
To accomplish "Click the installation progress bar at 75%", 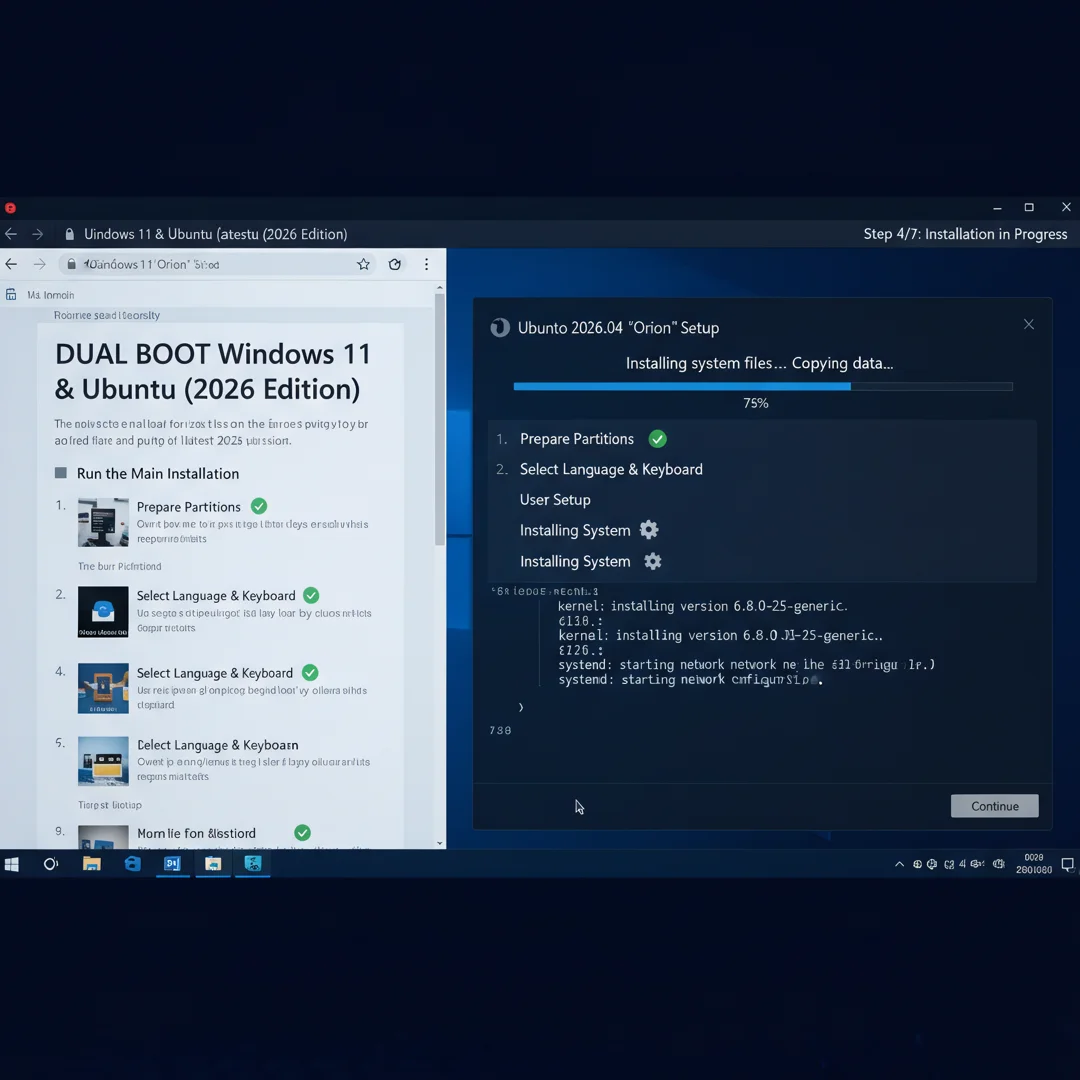I will click(762, 386).
